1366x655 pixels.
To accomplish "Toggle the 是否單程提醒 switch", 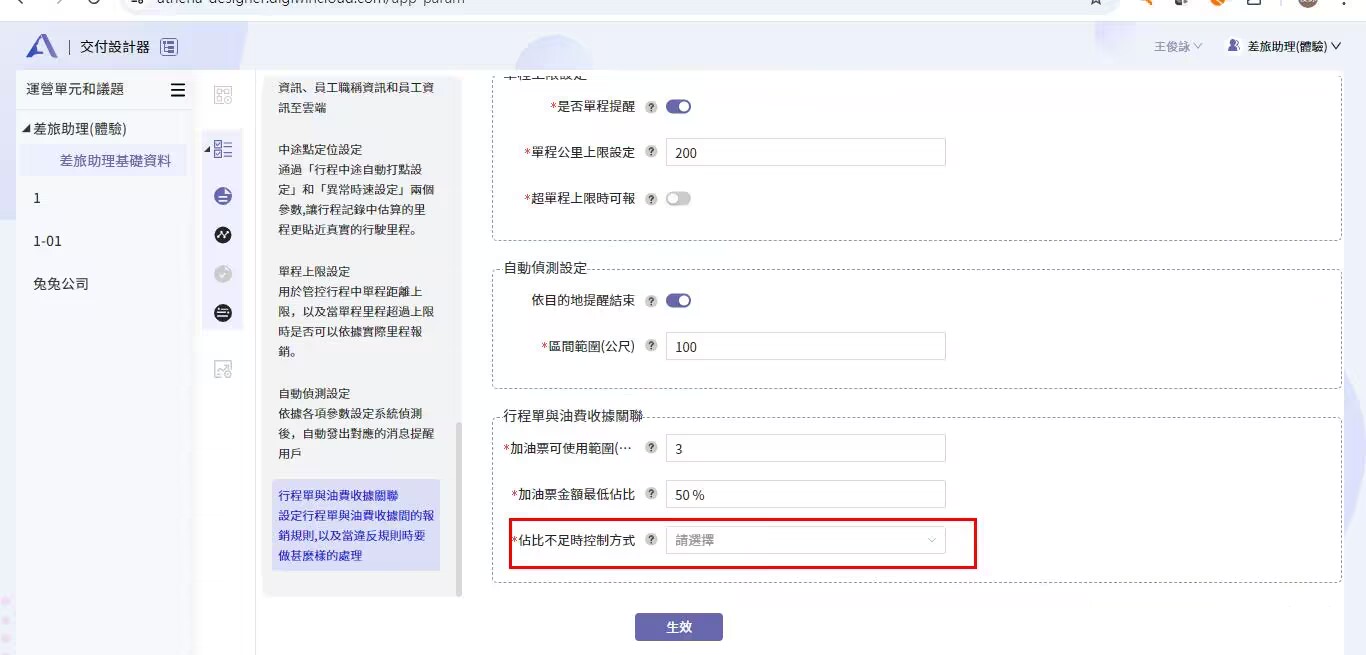I will 678,107.
